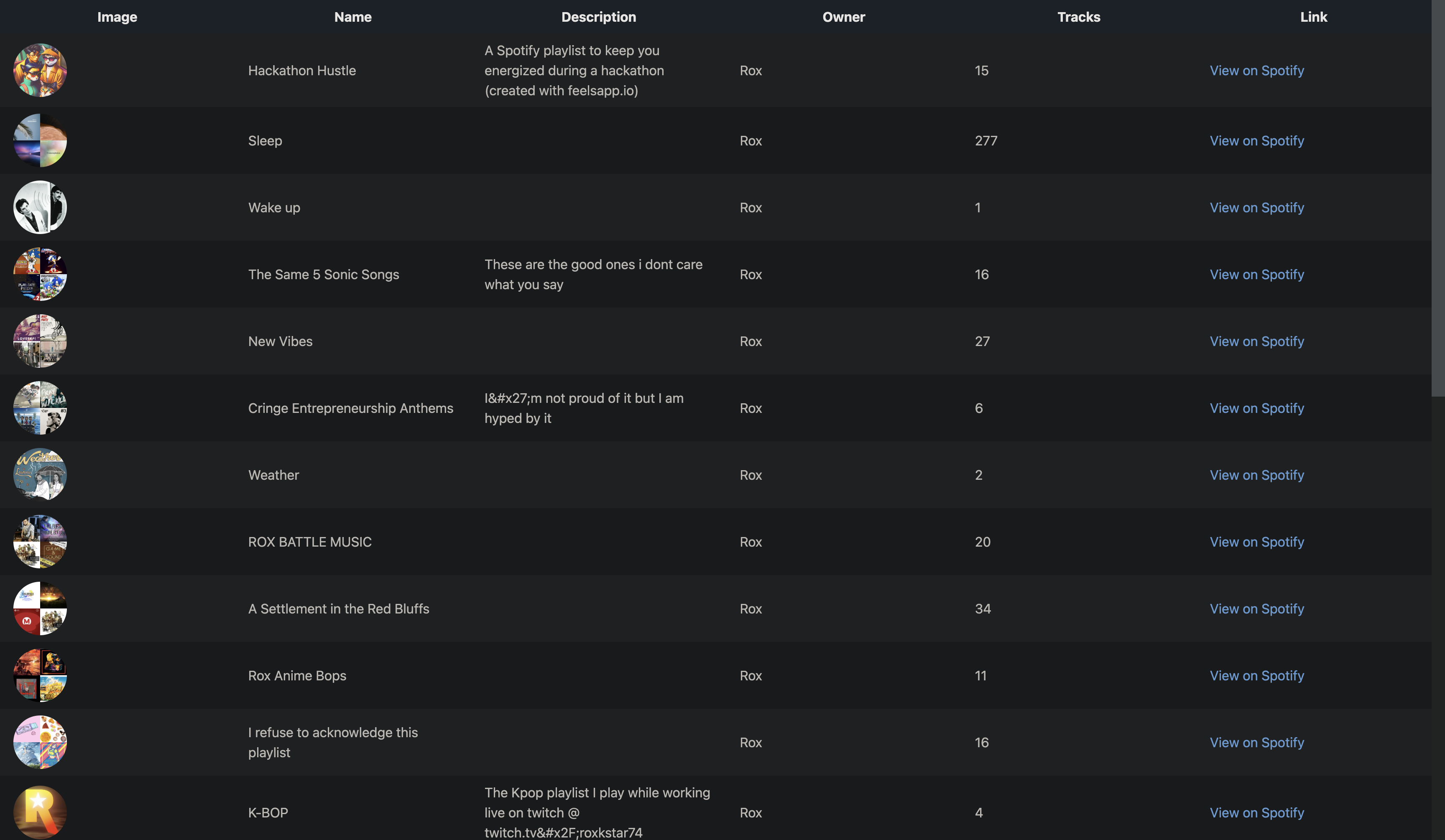View A Settlement in the Red Bluffs on Spotify
The height and width of the screenshot is (840, 1445).
[x=1256, y=608]
